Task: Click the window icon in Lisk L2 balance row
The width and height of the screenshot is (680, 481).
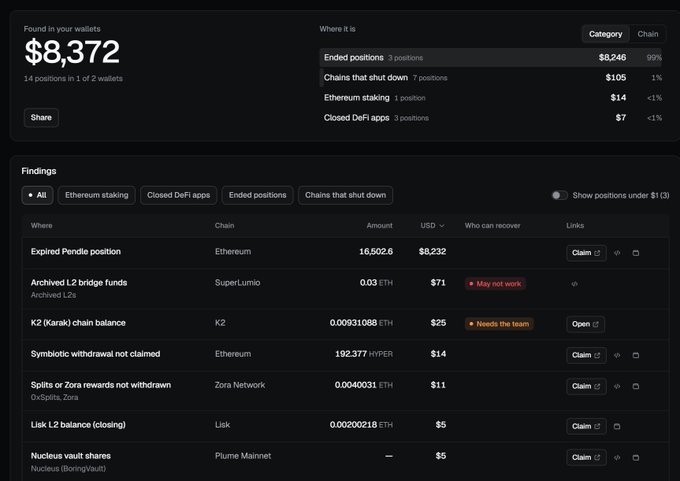Action: pos(617,426)
